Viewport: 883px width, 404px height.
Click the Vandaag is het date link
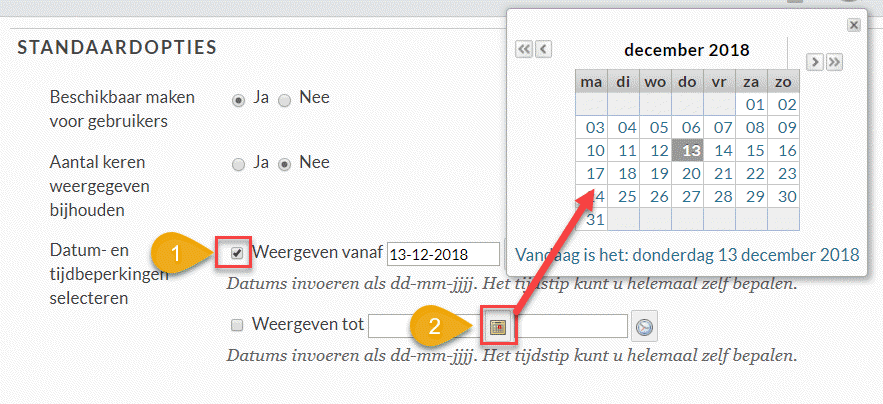click(x=688, y=255)
